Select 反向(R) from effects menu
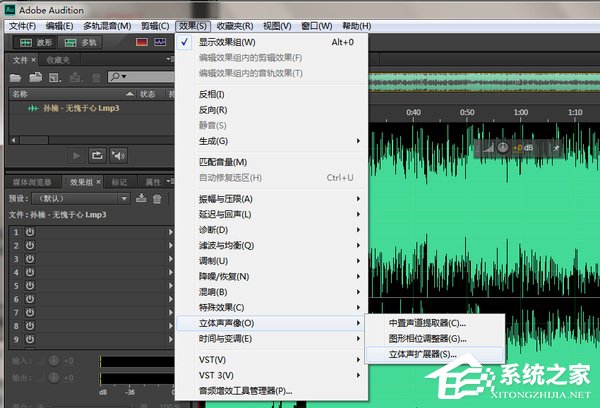The height and width of the screenshot is (408, 600). click(x=271, y=110)
